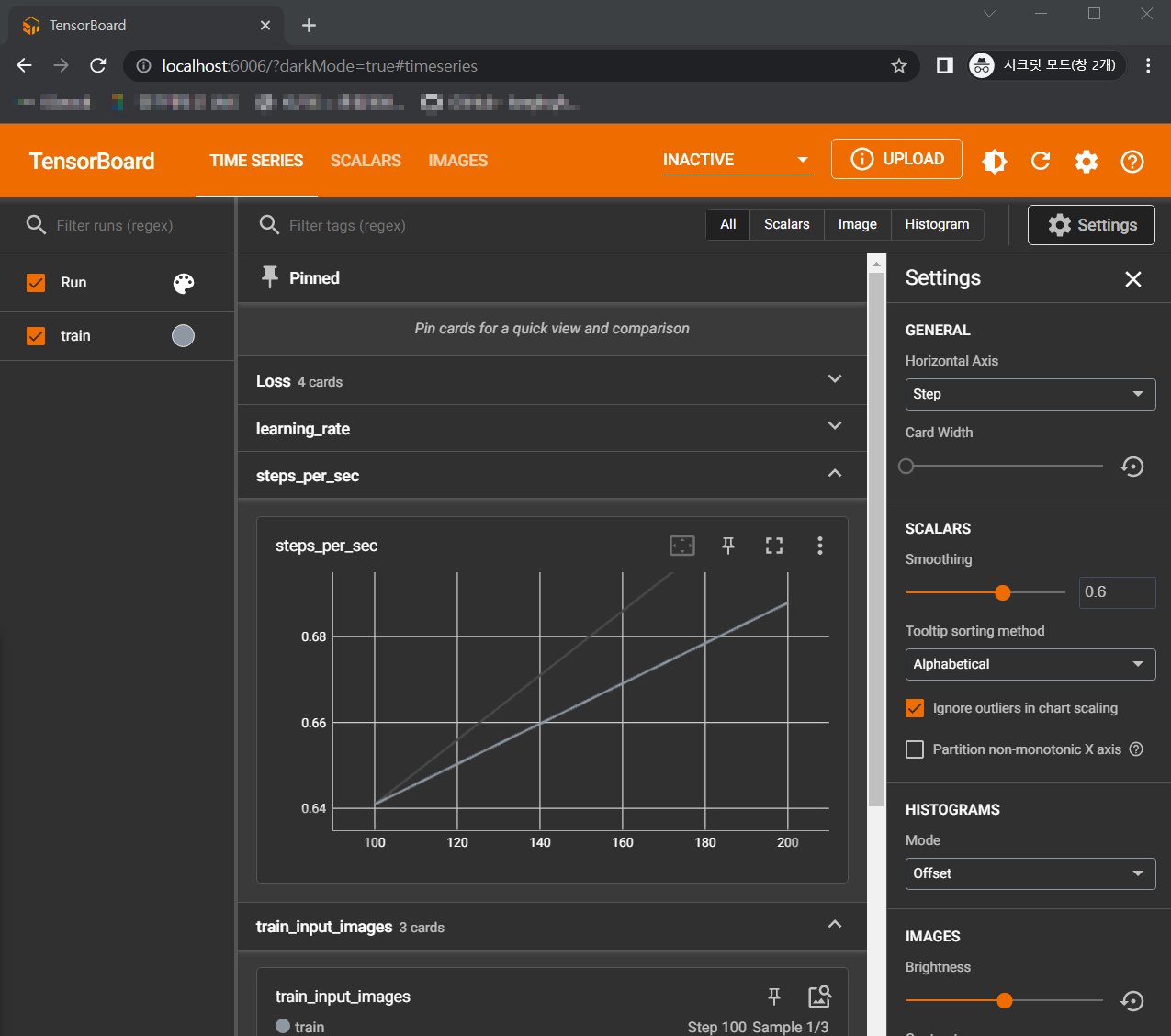
Task: Switch to TIME SERIES tab
Action: 256,161
